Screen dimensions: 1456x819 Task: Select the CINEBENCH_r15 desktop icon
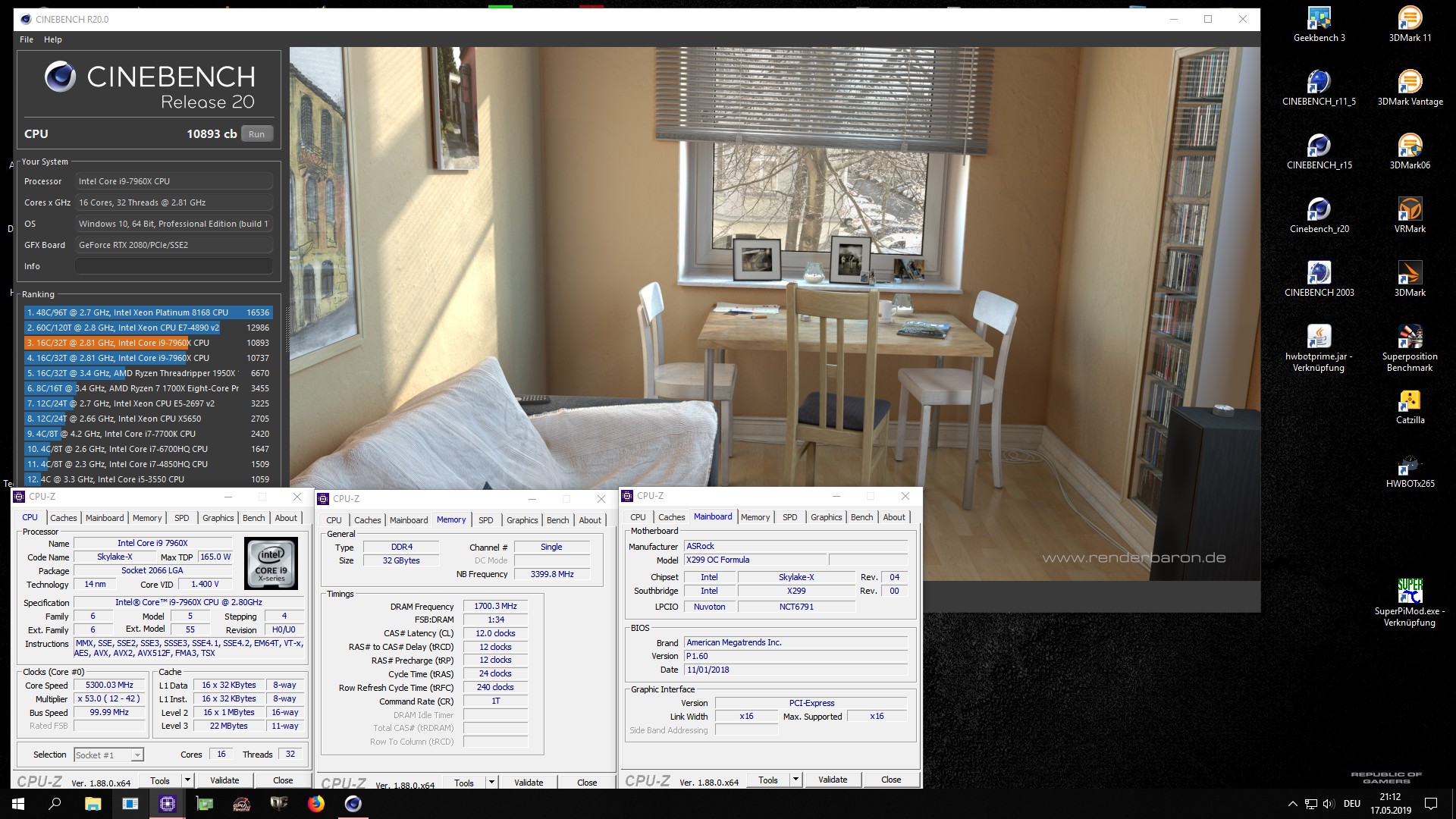(x=1319, y=152)
